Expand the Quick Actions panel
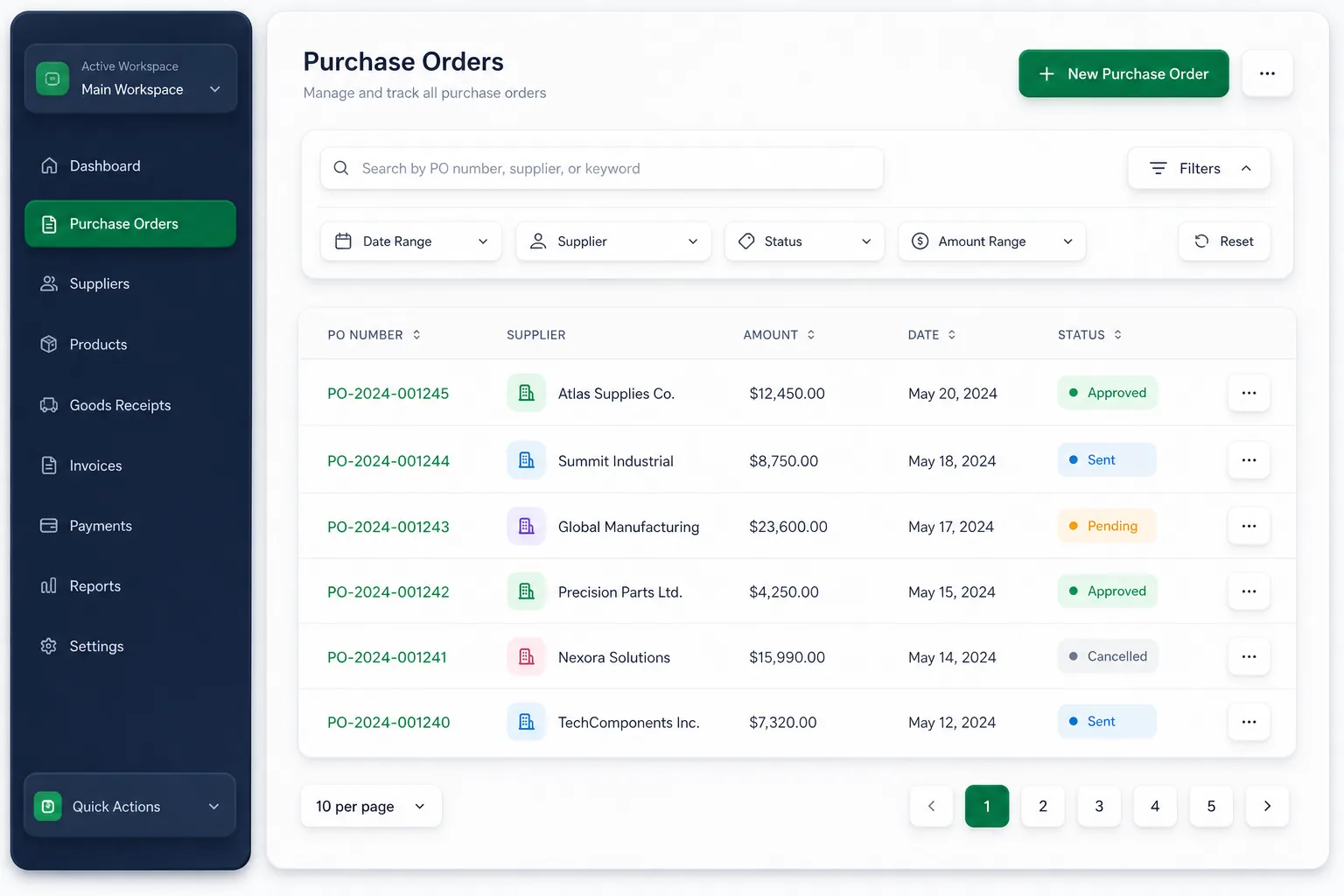Image resolution: width=1344 pixels, height=896 pixels. (130, 806)
